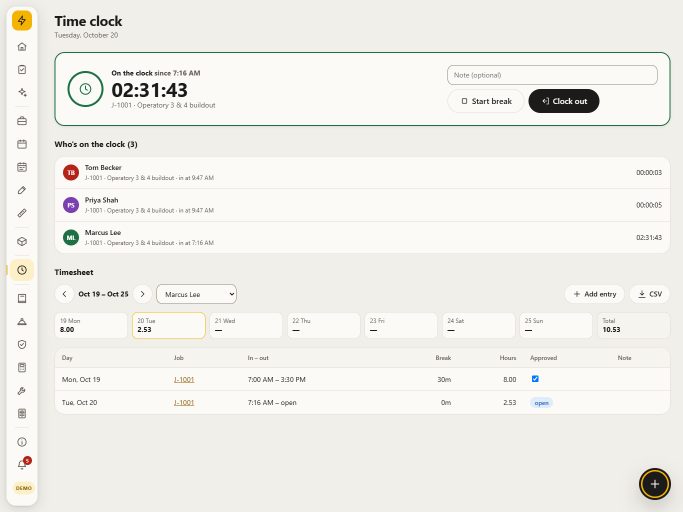Select the 23 Fri day card
Viewport: 683px width, 512px height.
[x=401, y=326]
